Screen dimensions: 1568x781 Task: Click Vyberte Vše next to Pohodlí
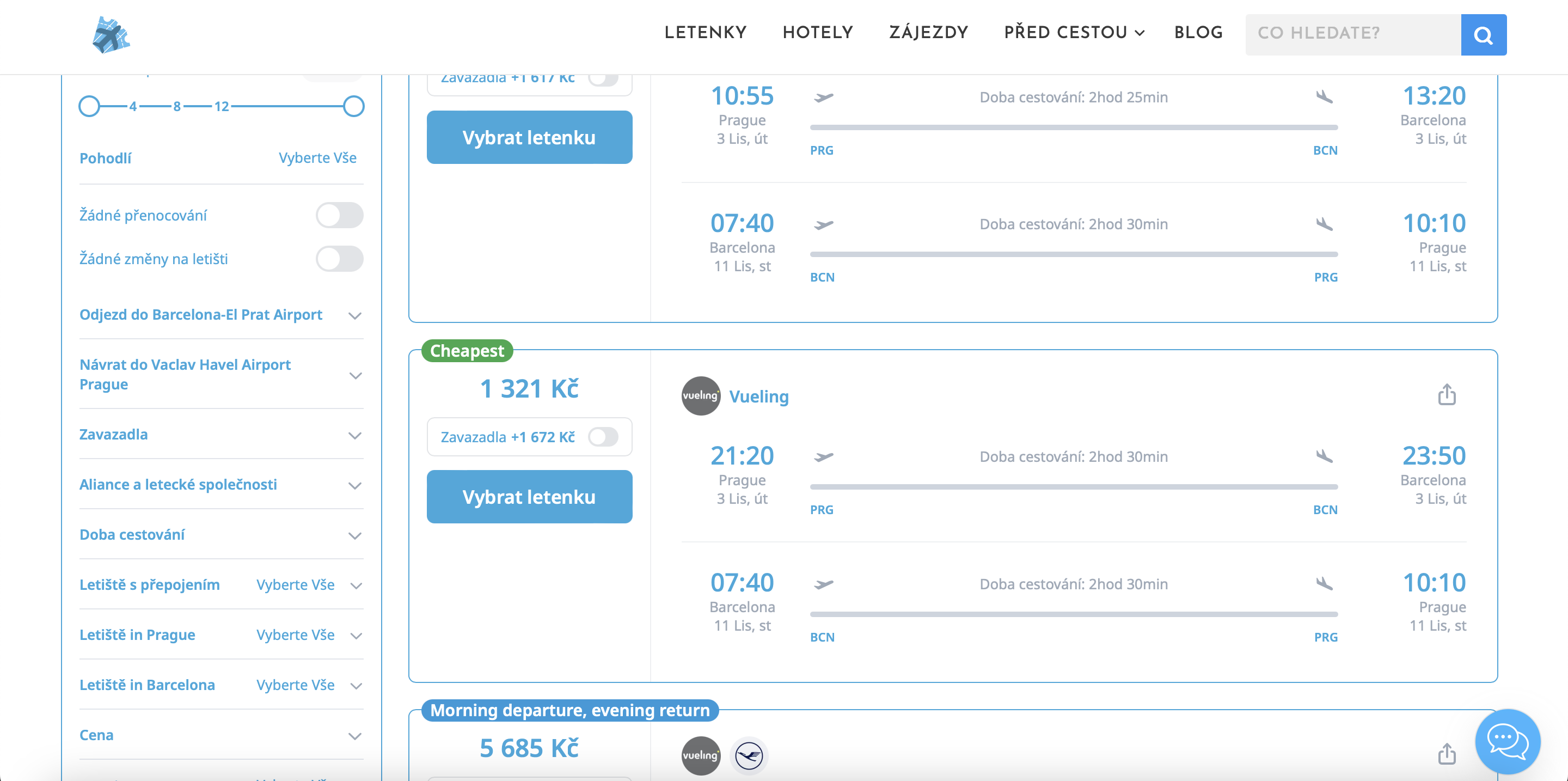click(317, 157)
